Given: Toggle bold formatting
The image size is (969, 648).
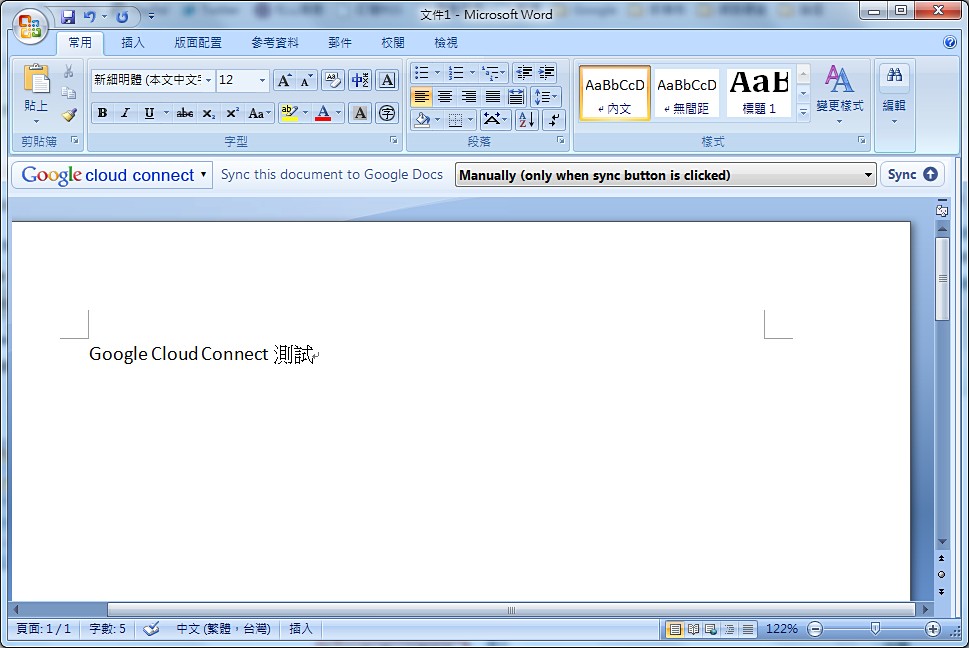Looking at the screenshot, I should tap(103, 113).
